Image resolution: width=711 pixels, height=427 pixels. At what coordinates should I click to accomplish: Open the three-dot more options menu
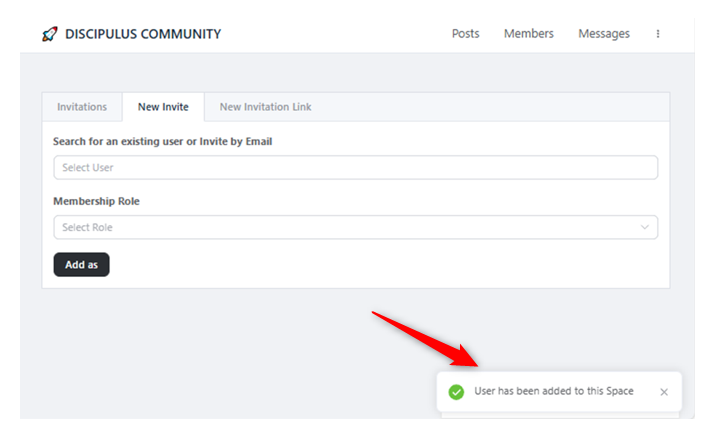click(x=658, y=34)
